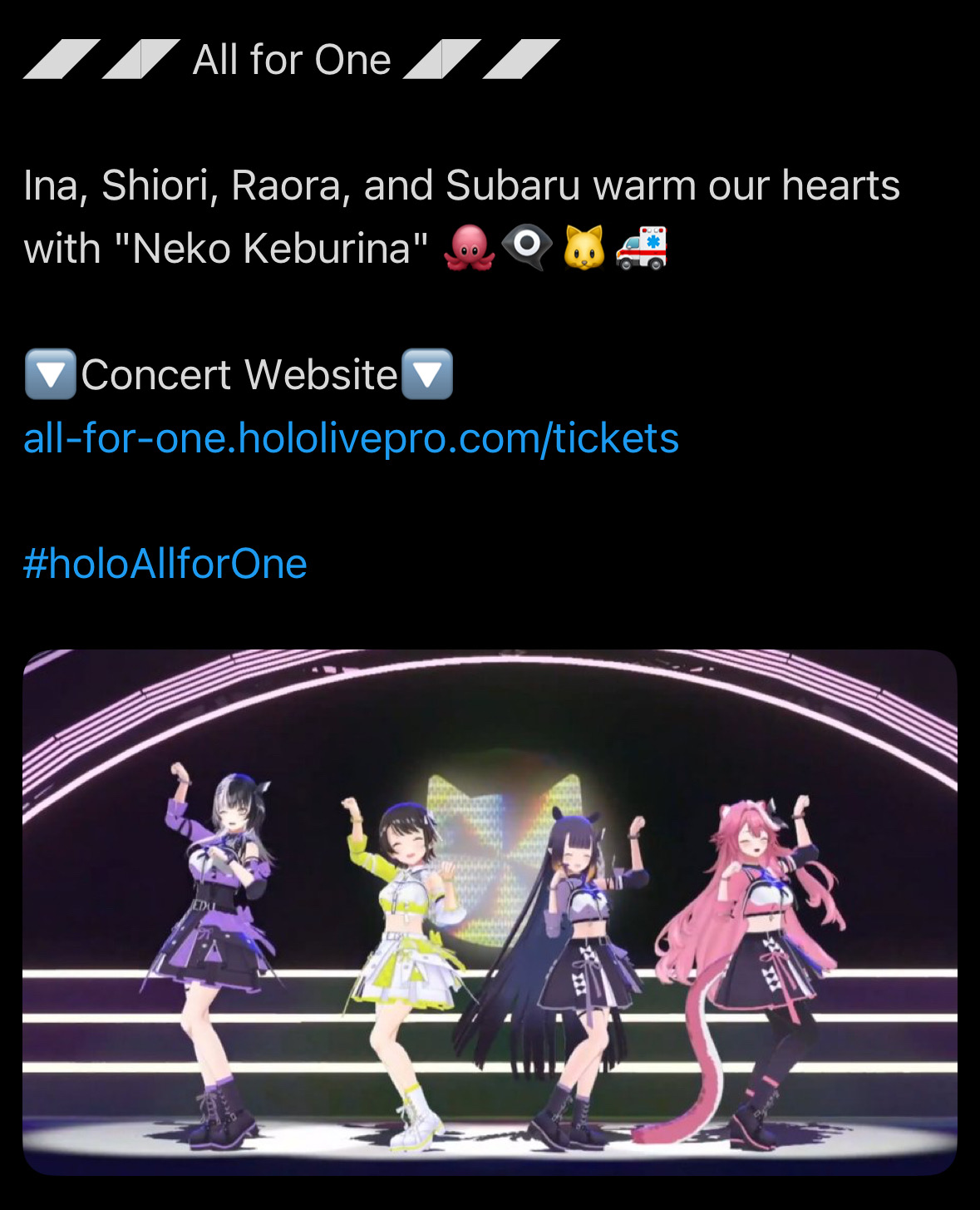This screenshot has width=980, height=1210.
Task: Click the first slash icon before All for One
Action: click(x=62, y=59)
